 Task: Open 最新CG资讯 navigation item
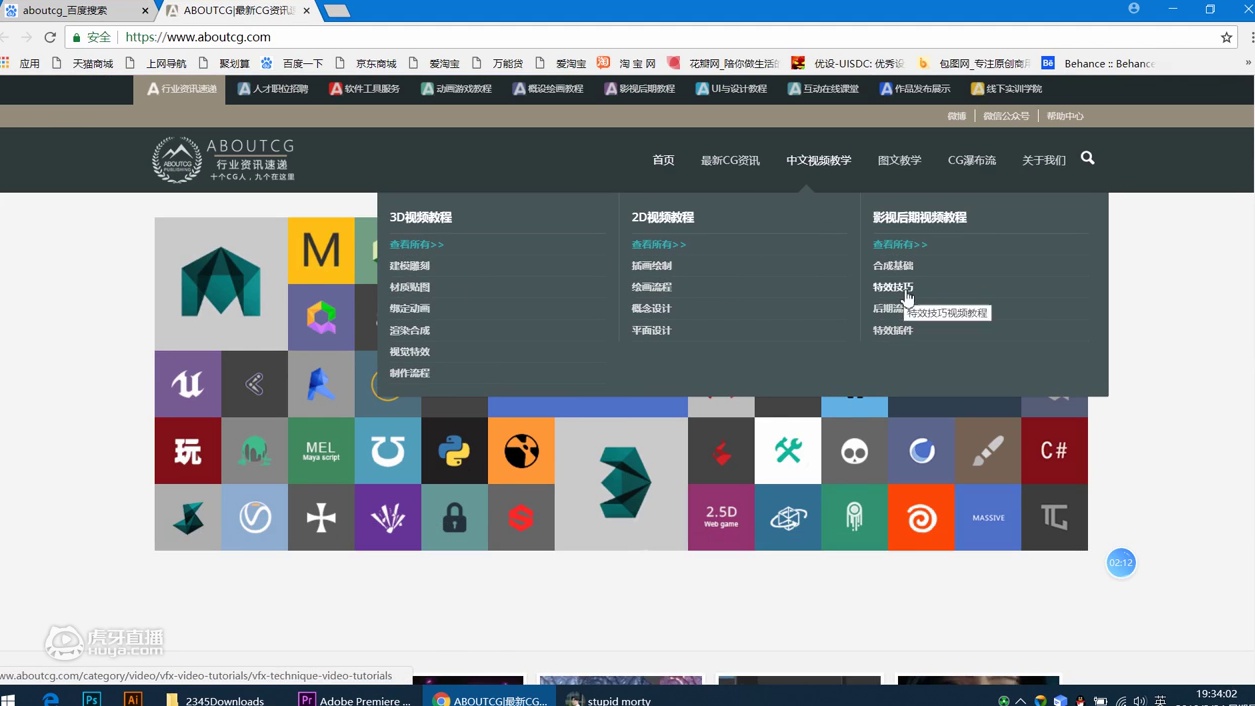click(730, 160)
